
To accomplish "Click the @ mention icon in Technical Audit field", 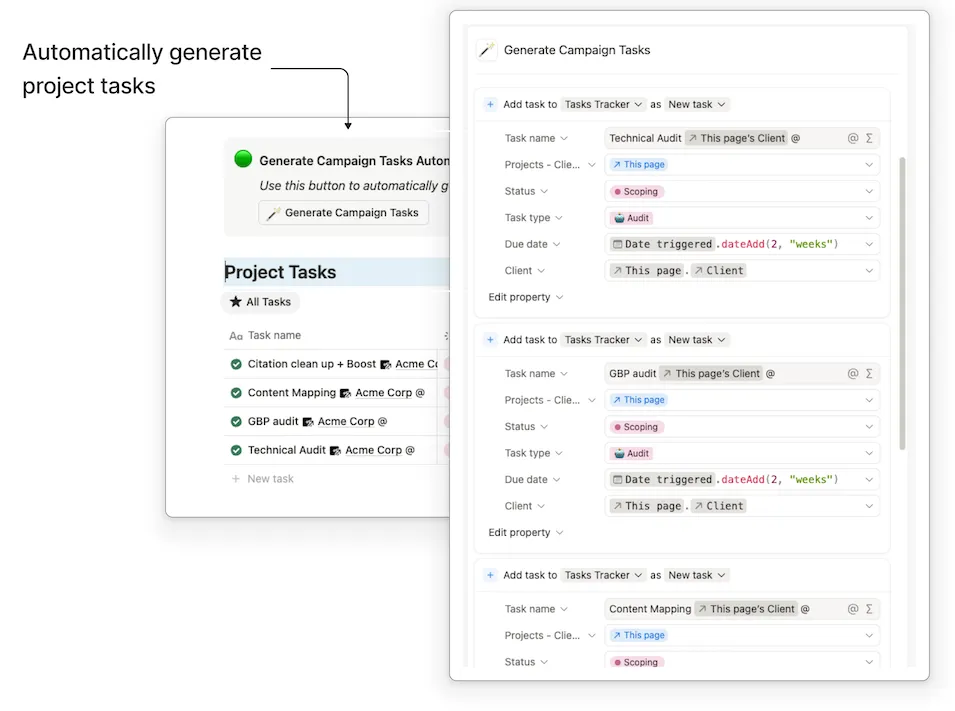I will pyautogui.click(x=853, y=138).
